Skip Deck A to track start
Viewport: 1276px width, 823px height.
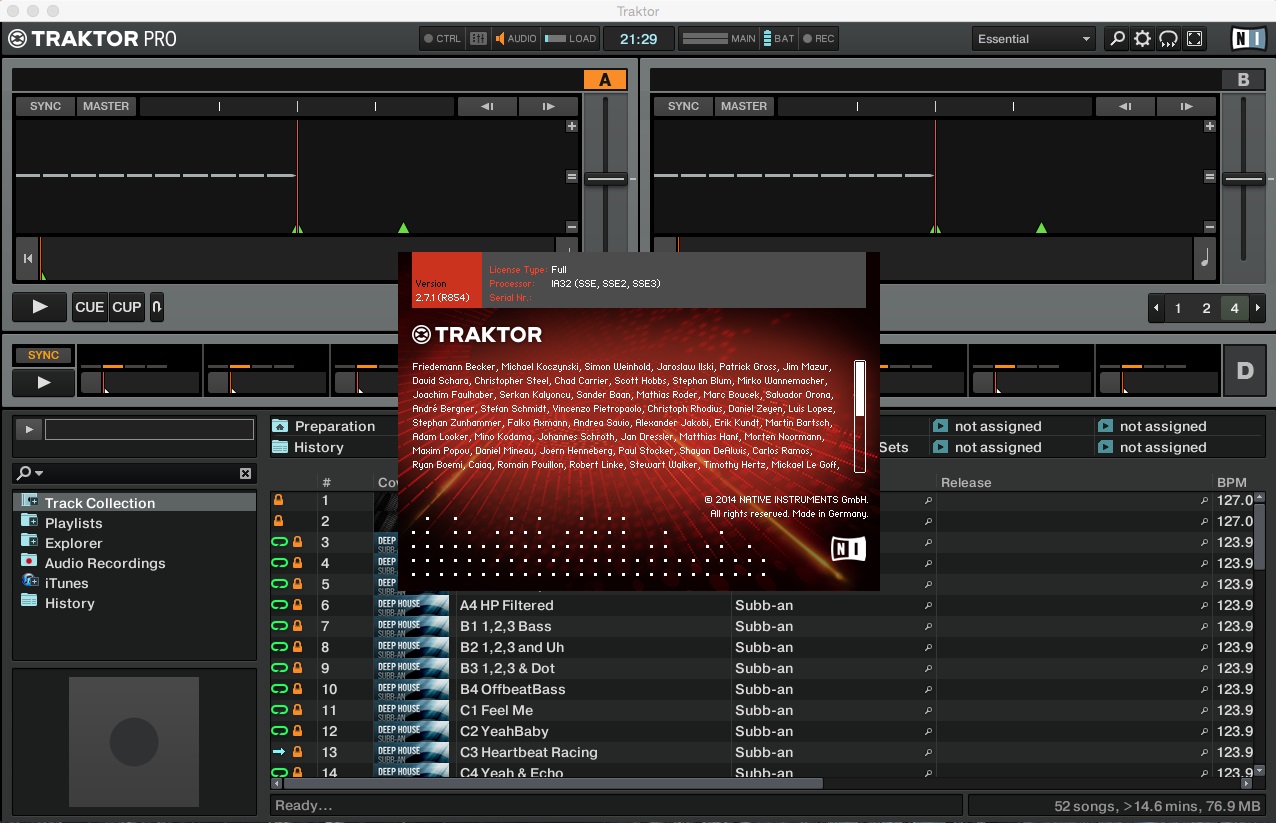point(27,259)
